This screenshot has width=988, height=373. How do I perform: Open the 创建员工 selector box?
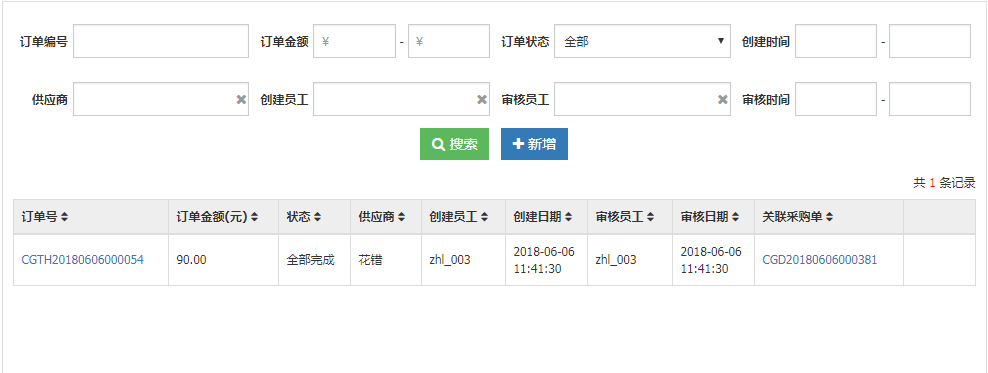pos(401,100)
